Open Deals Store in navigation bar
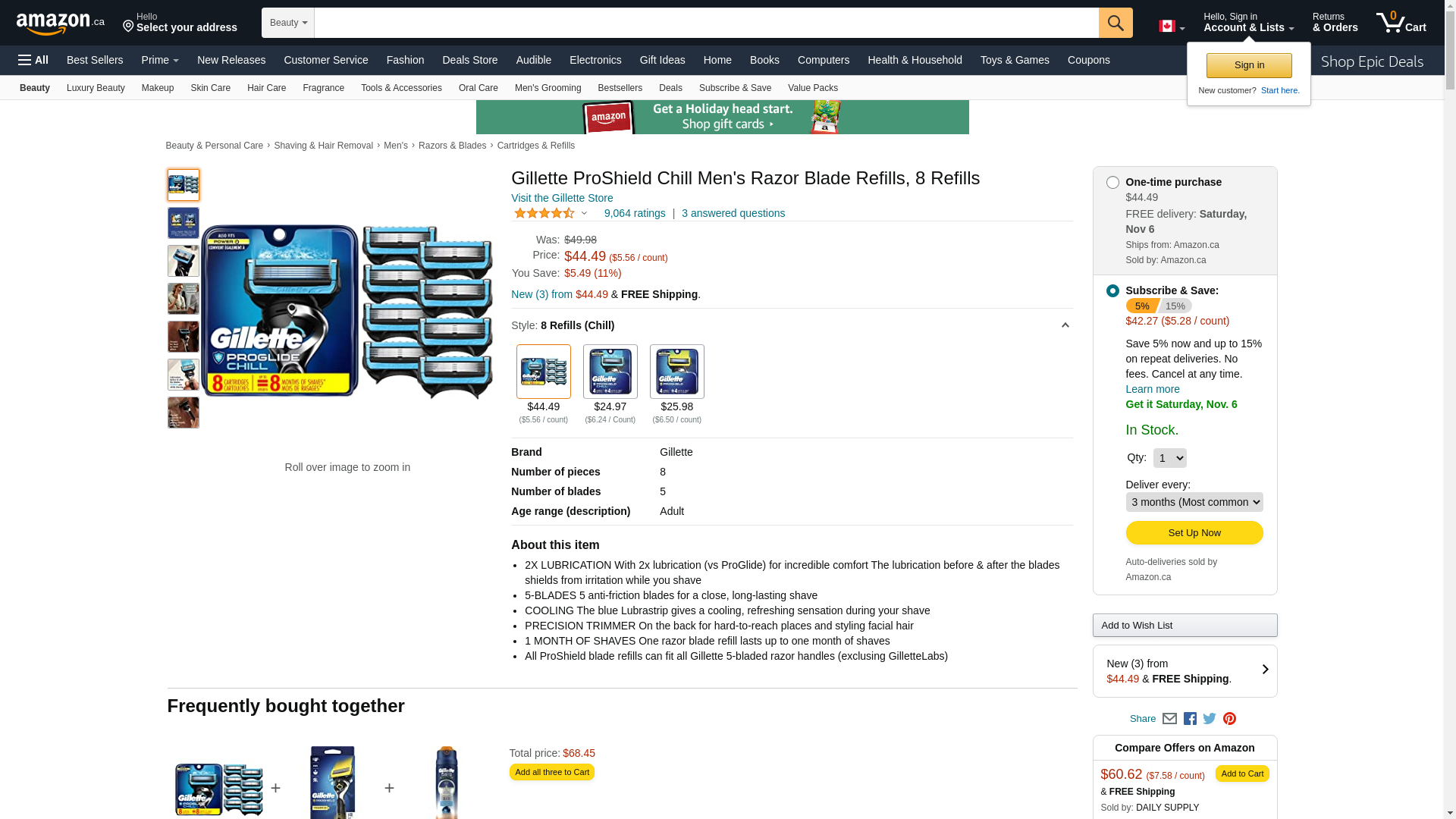The width and height of the screenshot is (1456, 819). (x=469, y=60)
